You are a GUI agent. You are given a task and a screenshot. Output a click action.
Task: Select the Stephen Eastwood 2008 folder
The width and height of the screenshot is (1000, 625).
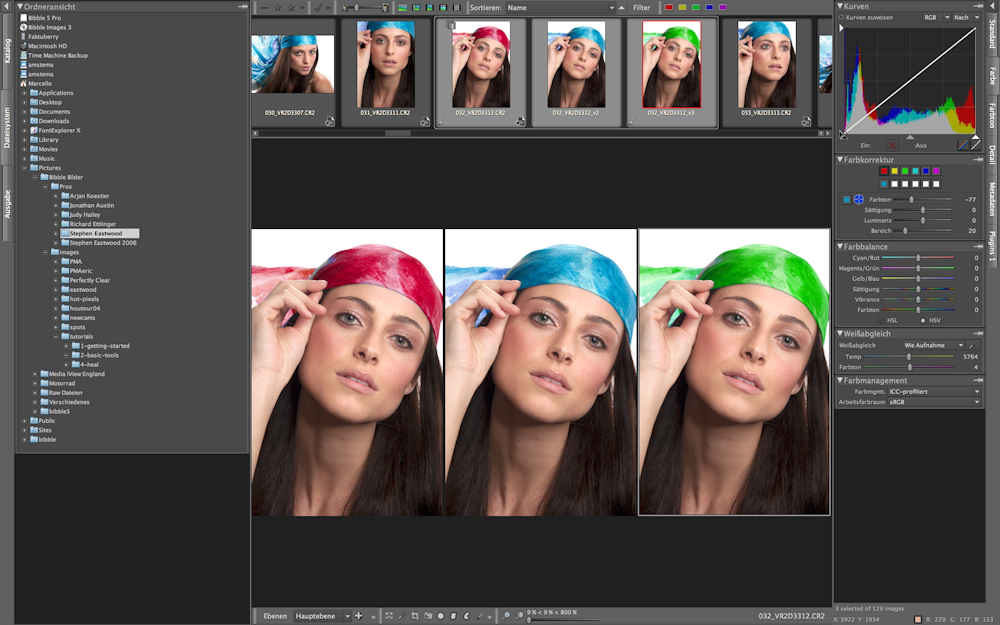click(102, 242)
